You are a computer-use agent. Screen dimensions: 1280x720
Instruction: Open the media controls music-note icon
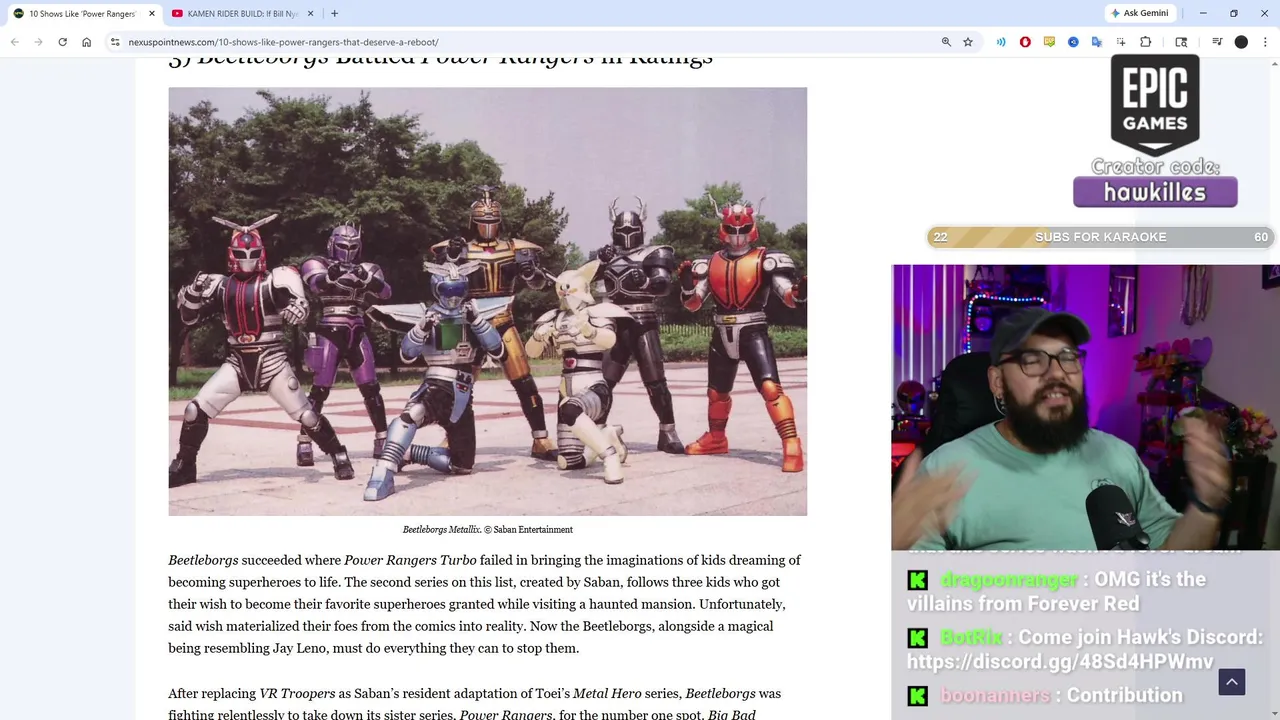1217,42
